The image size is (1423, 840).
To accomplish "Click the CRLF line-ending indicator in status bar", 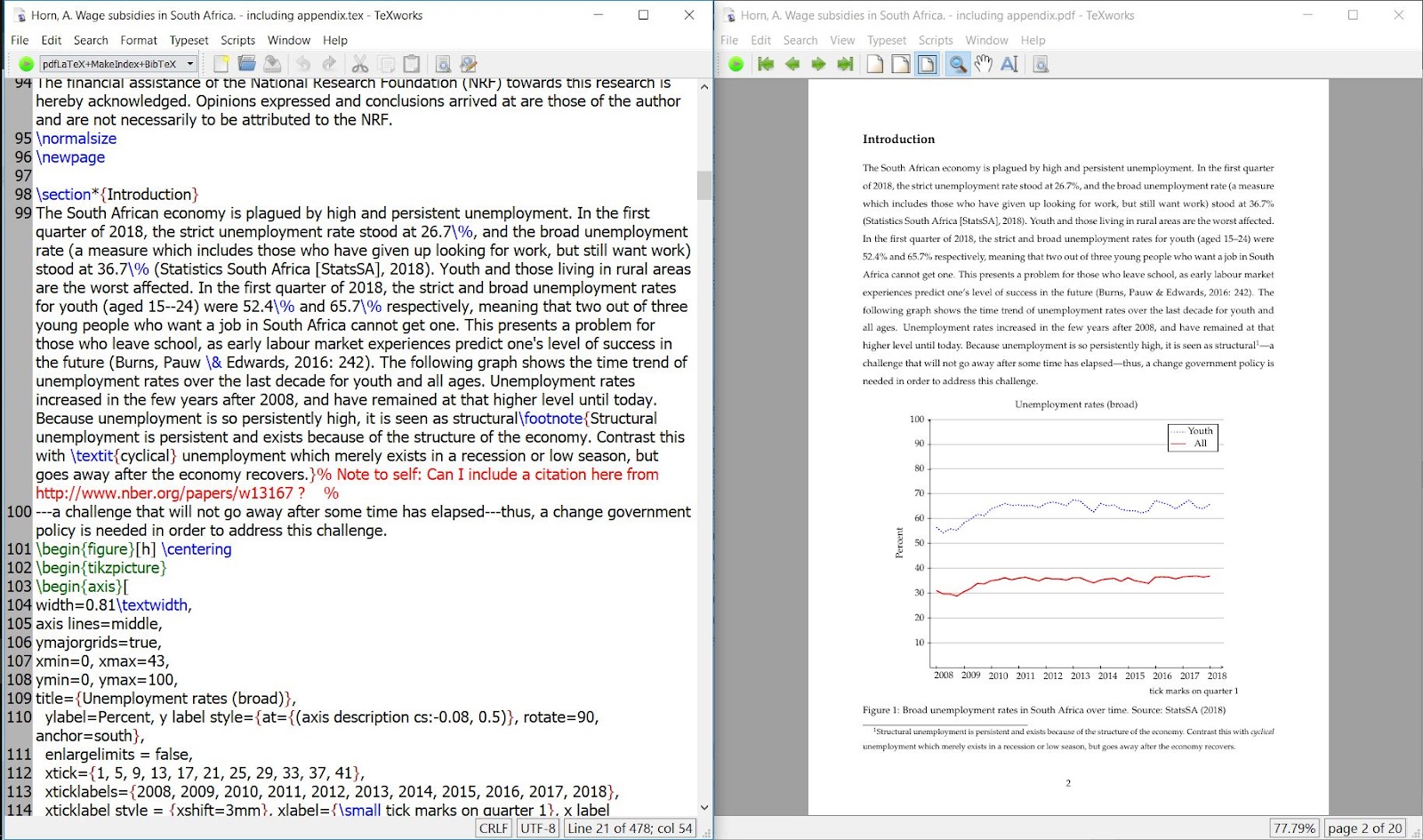I will [494, 828].
